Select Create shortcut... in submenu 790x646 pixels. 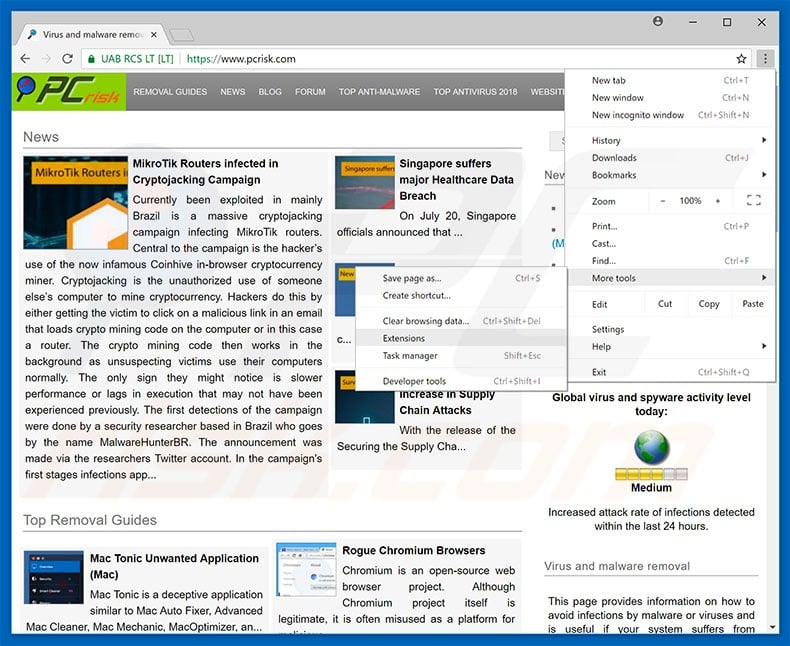pyautogui.click(x=462, y=295)
